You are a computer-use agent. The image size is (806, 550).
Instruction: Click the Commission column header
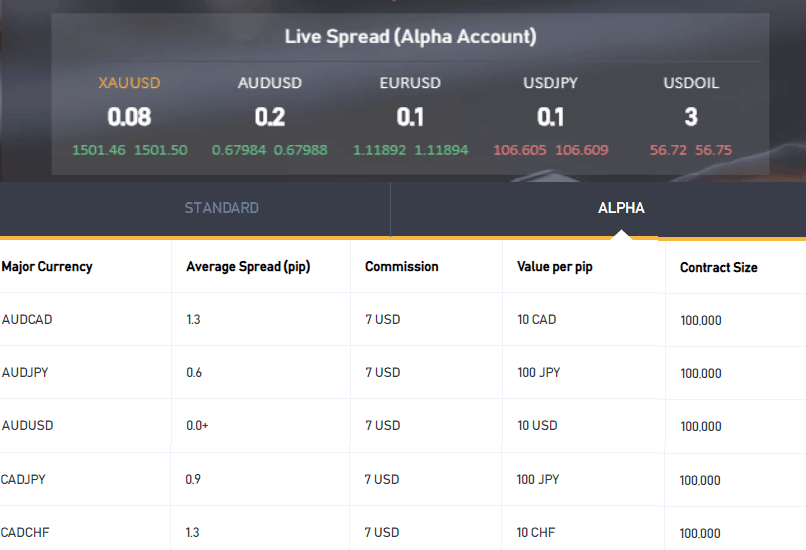401,267
